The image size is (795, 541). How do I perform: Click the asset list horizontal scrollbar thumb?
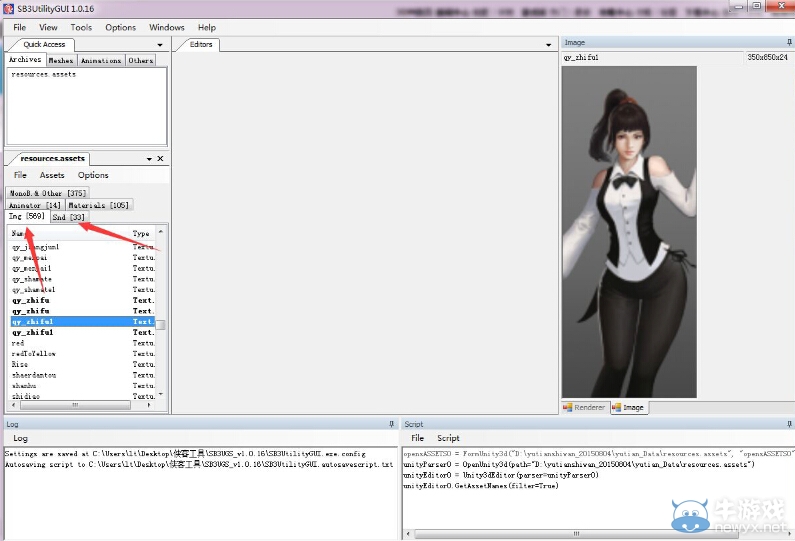[x=75, y=405]
